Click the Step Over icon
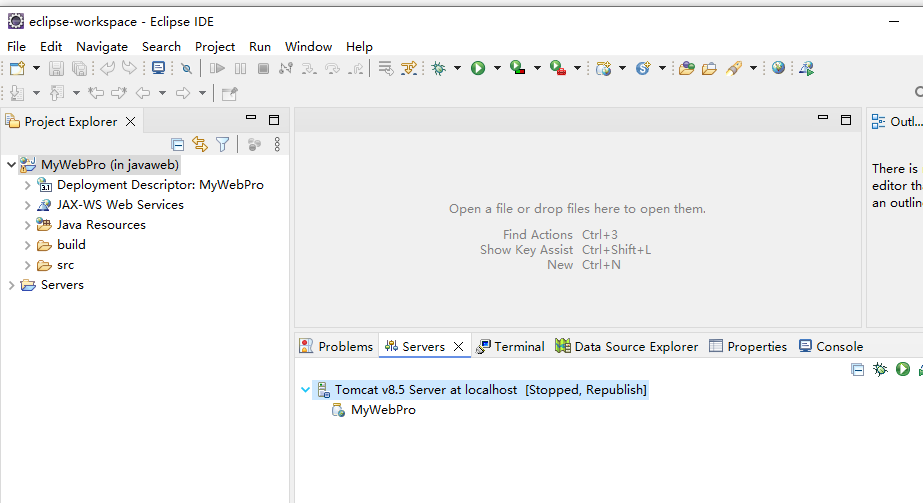The width and height of the screenshot is (923, 503). point(333,68)
